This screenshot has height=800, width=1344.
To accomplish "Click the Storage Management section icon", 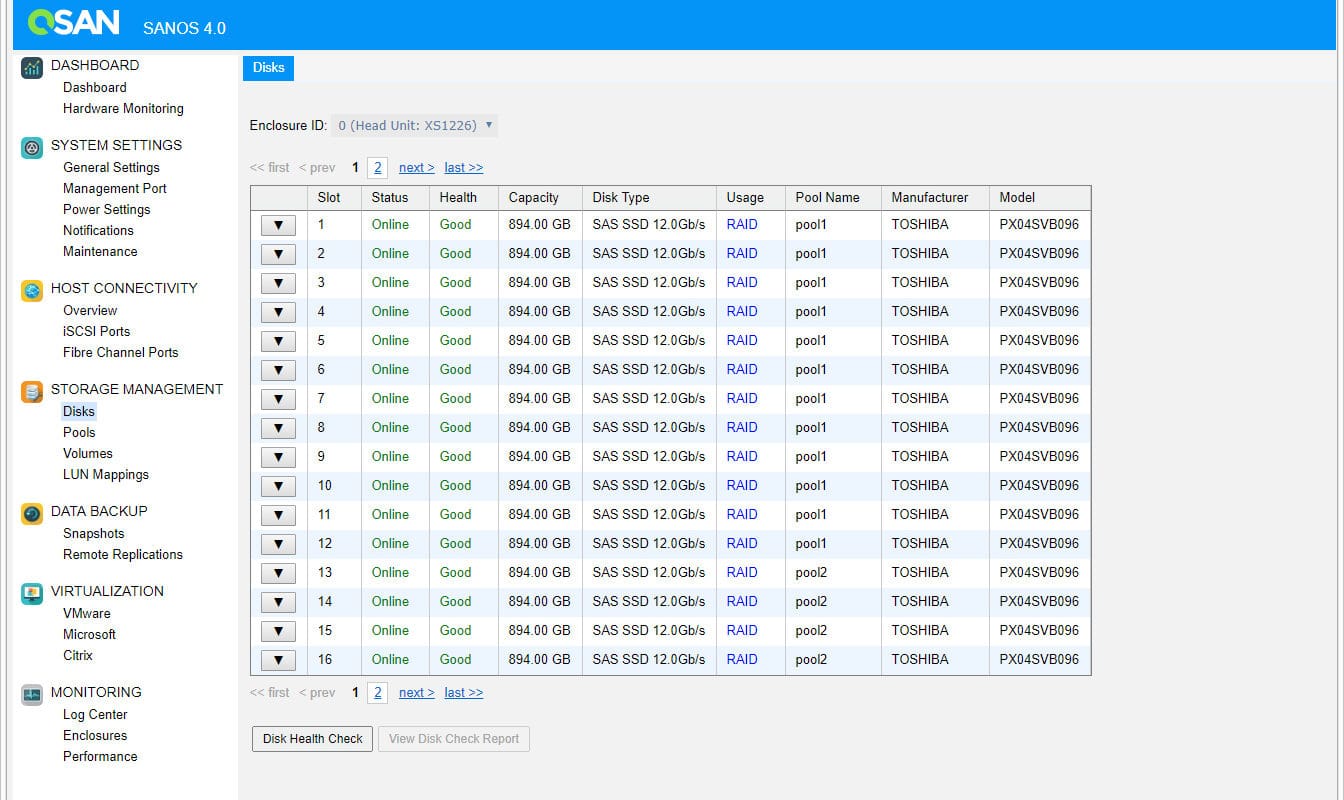I will 32,392.
